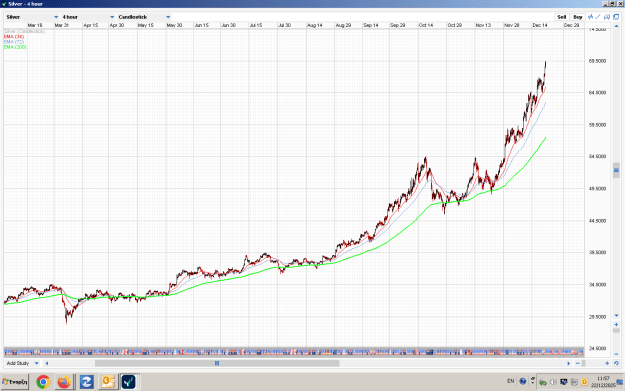Click the horizontal zoom slider handle
The width and height of the screenshot is (625, 391).
pyautogui.click(x=584, y=363)
